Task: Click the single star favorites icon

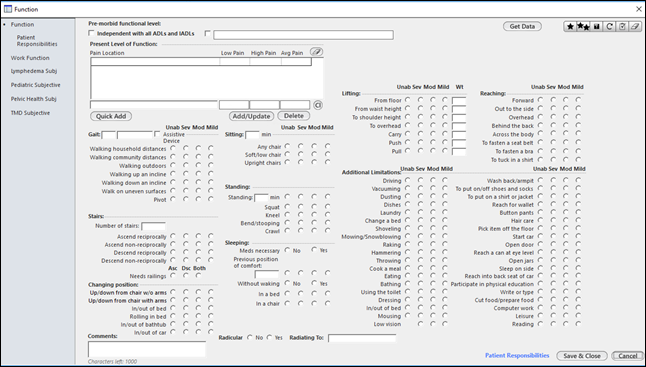Action: (x=570, y=27)
